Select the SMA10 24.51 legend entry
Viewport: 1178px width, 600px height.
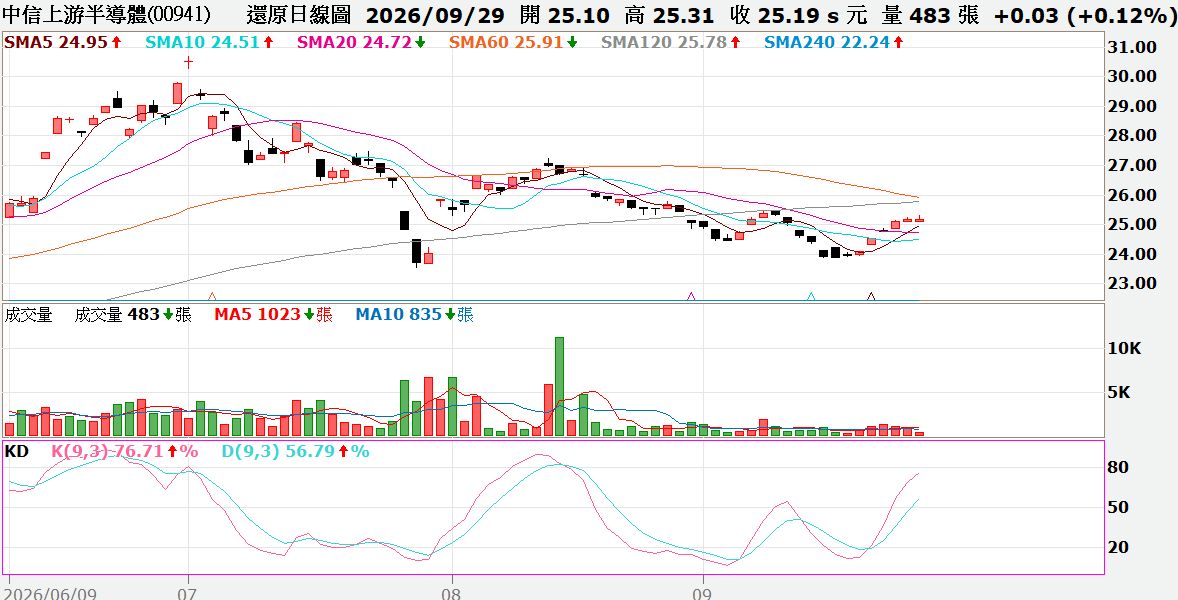(x=210, y=43)
